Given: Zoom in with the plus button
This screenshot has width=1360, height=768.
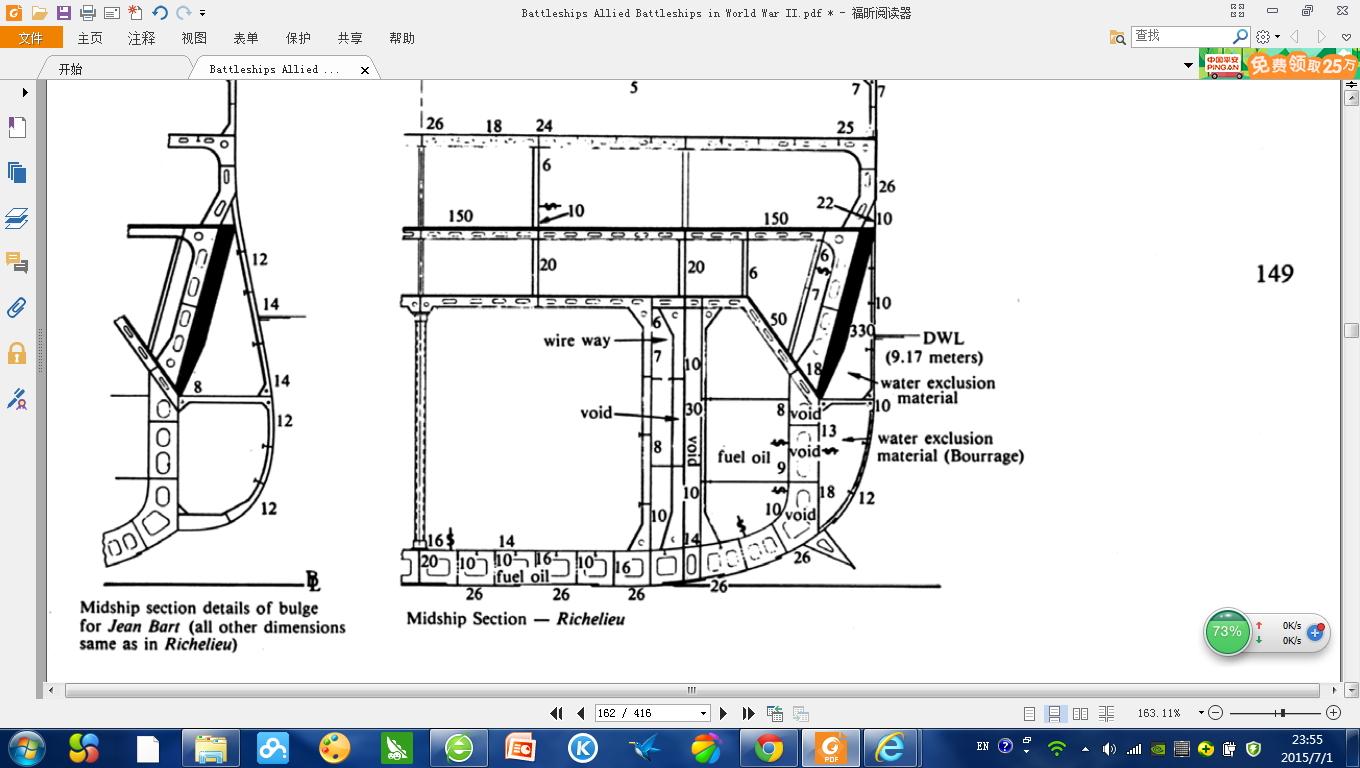Looking at the screenshot, I should [x=1333, y=713].
